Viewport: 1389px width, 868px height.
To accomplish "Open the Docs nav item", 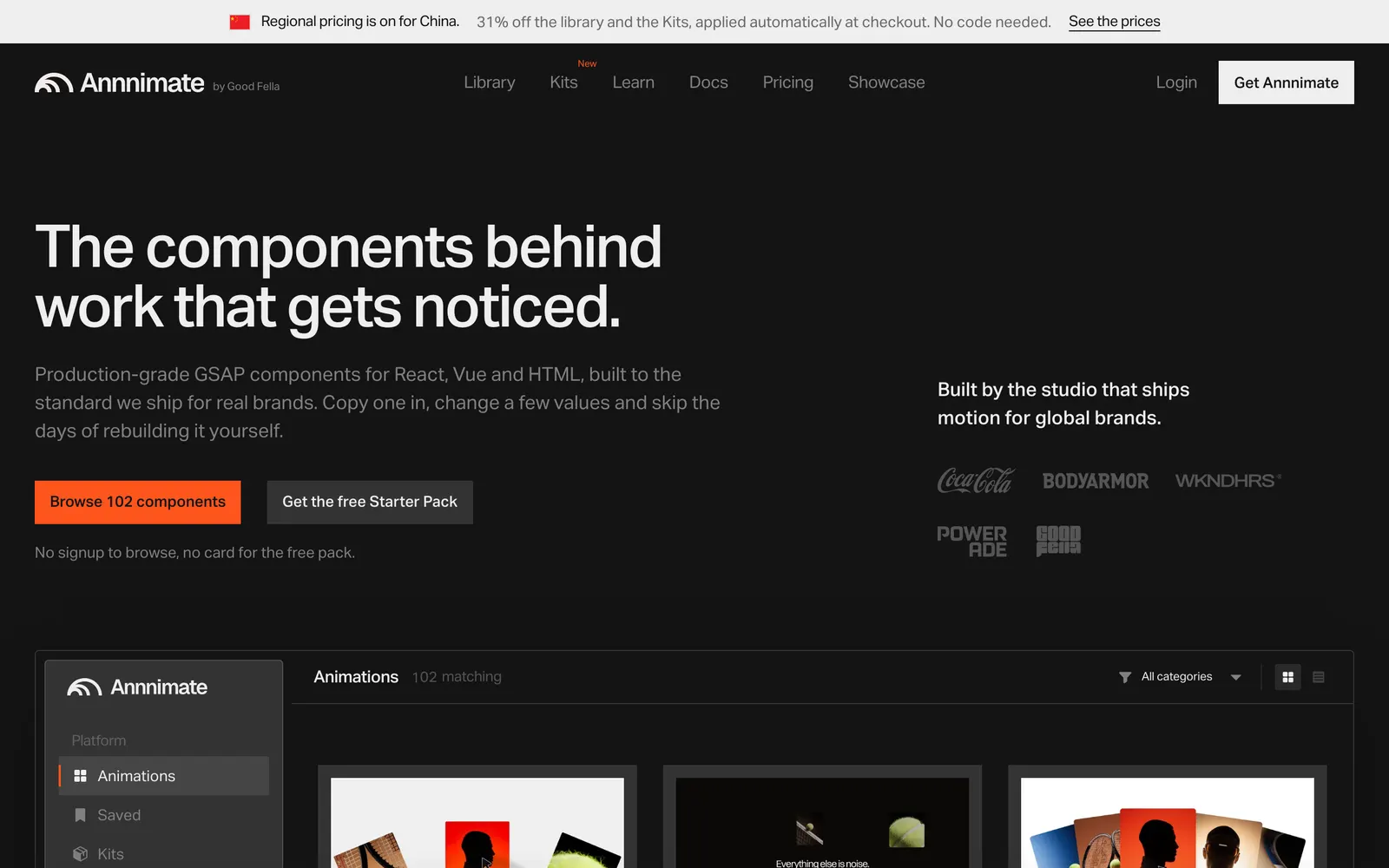I will 708,82.
